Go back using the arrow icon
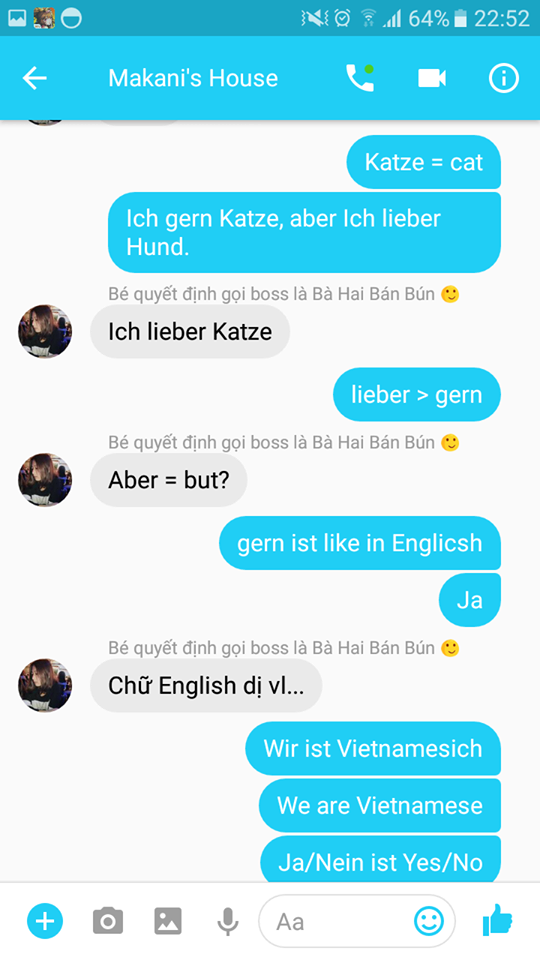The height and width of the screenshot is (960, 540). click(x=34, y=78)
